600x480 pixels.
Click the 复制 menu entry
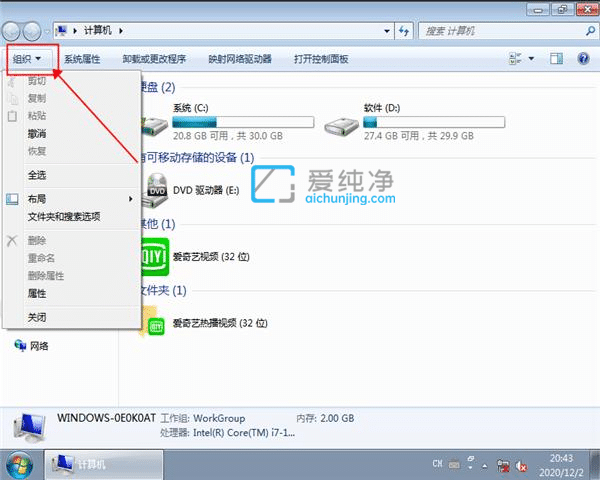37,98
